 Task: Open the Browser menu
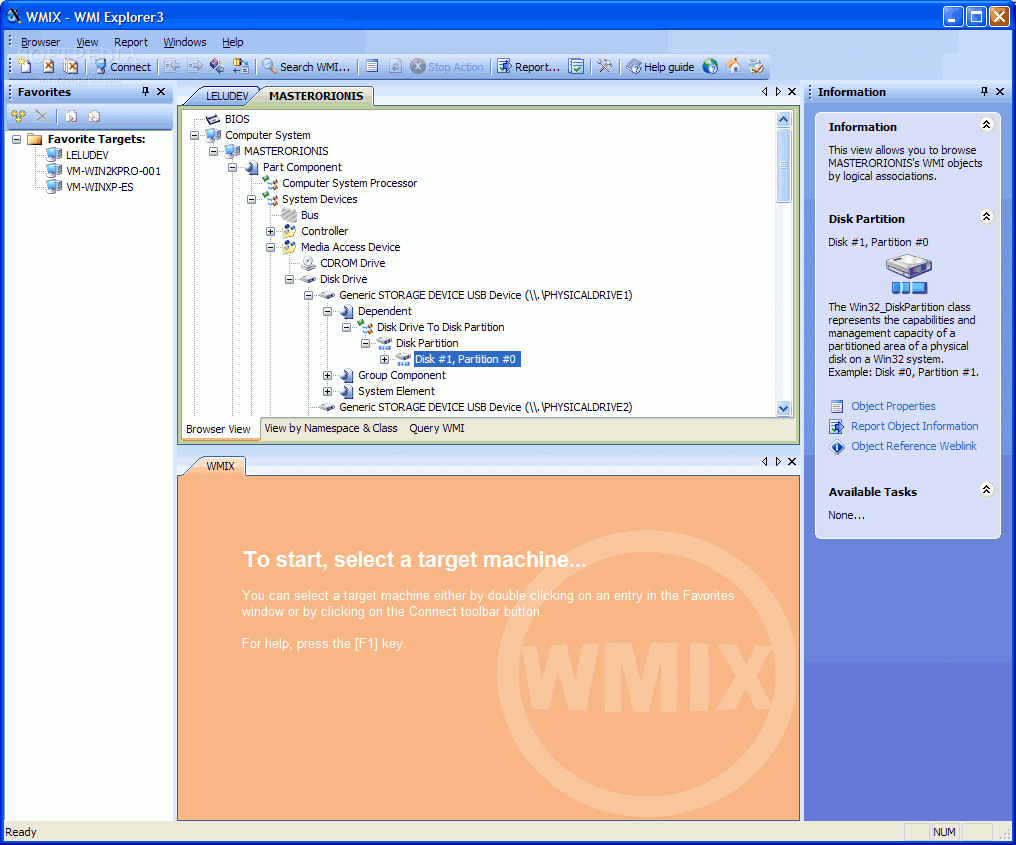tap(40, 42)
